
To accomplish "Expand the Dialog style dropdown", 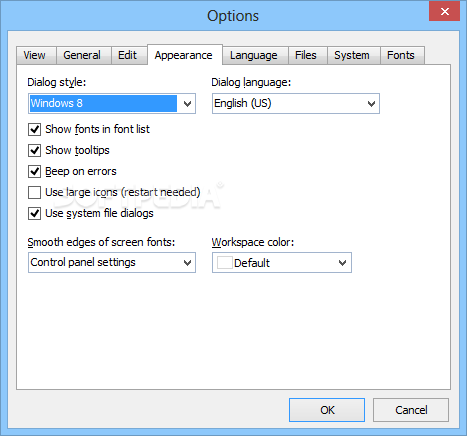I will (x=112, y=103).
